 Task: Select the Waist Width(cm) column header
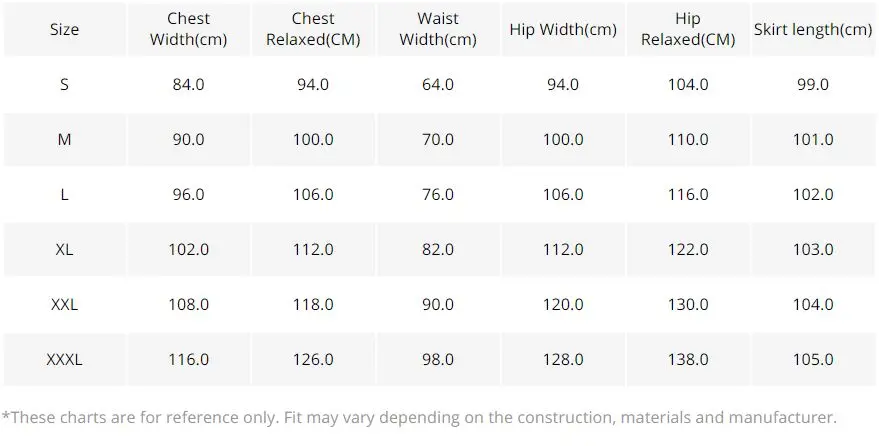[438, 29]
